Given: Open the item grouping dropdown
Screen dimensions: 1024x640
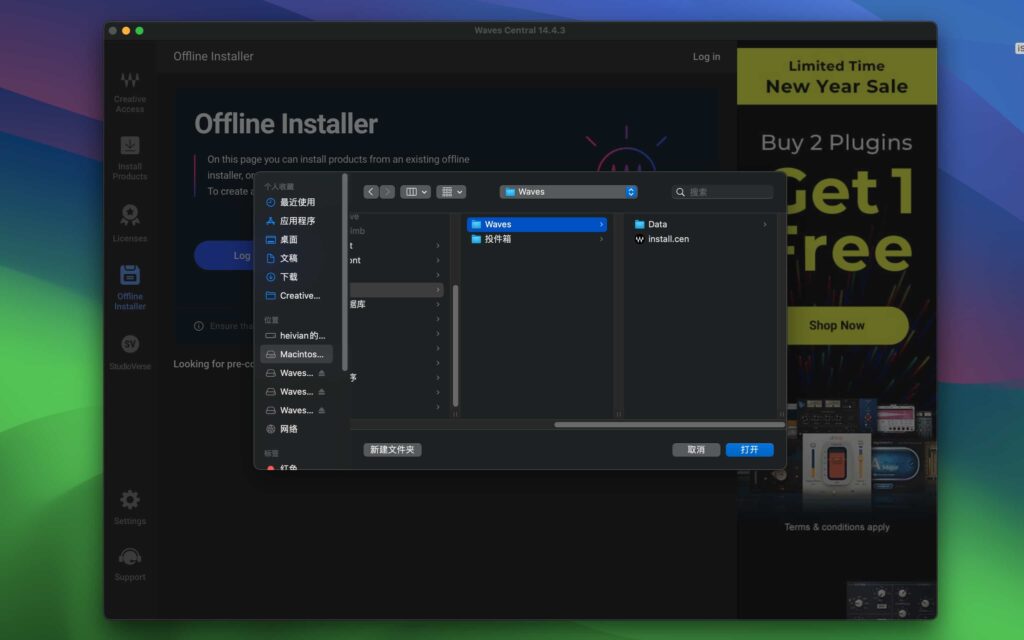Looking at the screenshot, I should [449, 191].
